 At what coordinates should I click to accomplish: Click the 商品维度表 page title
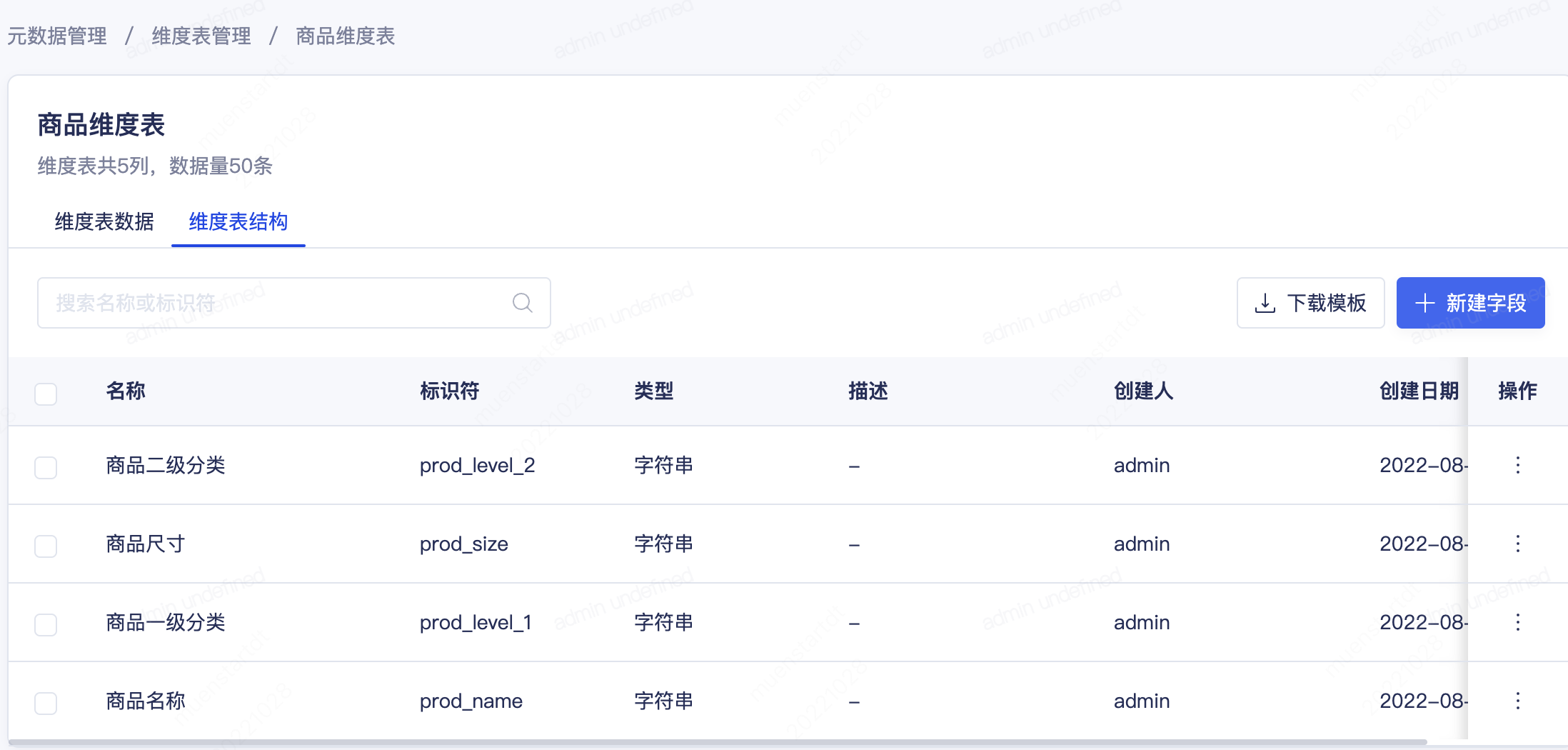coord(101,125)
